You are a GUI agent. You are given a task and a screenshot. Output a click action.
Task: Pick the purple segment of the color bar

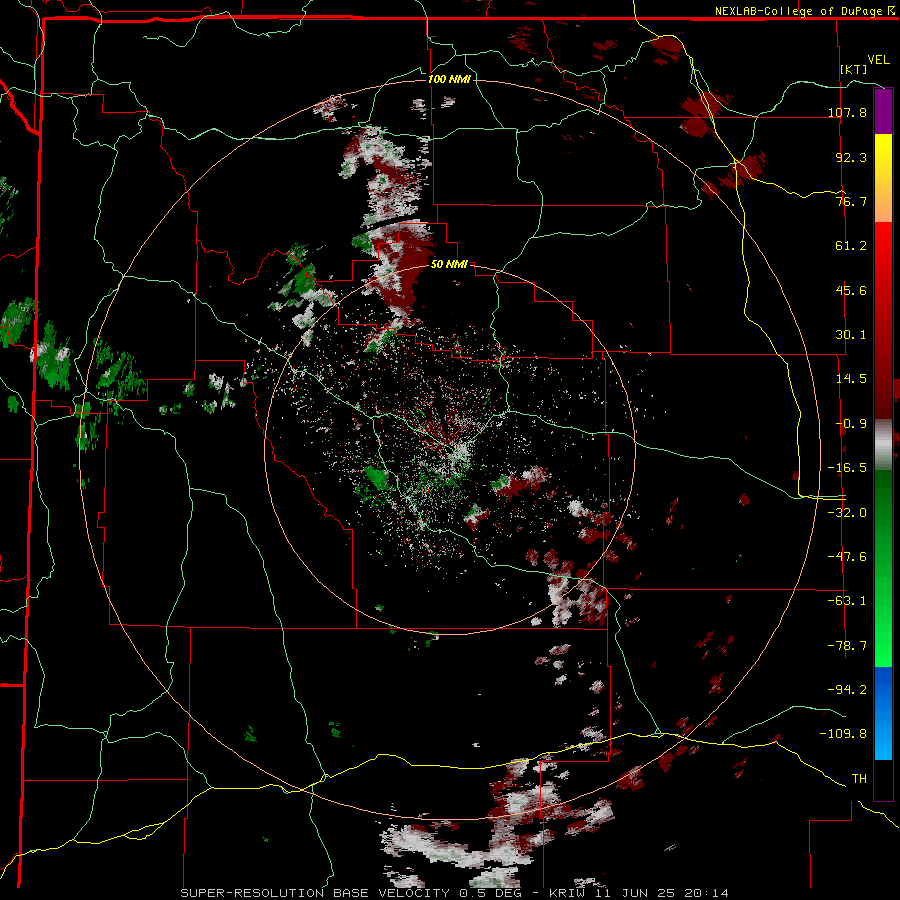tap(883, 112)
